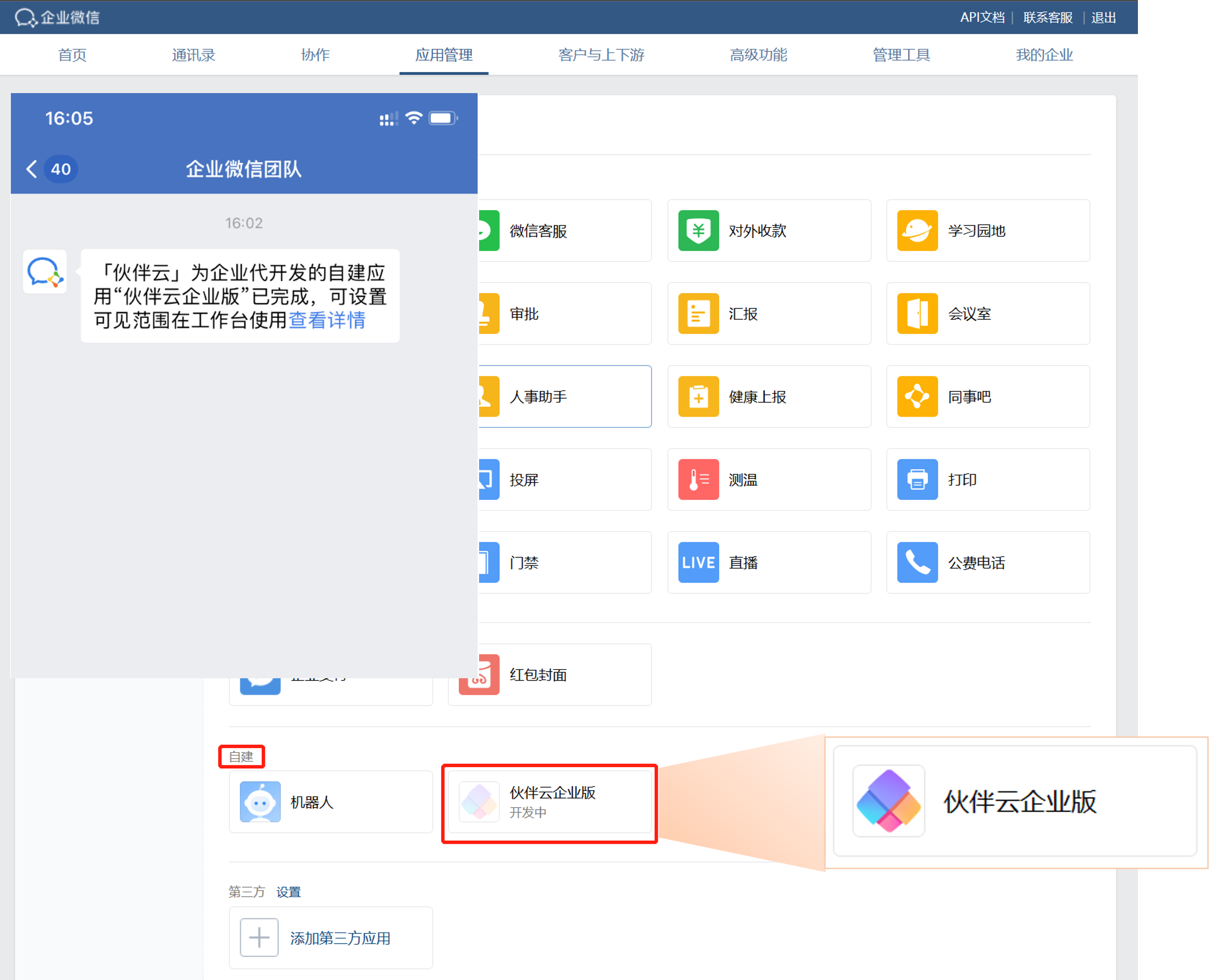
Task: Tap the wifi icon in phone status bar
Action: (x=414, y=118)
